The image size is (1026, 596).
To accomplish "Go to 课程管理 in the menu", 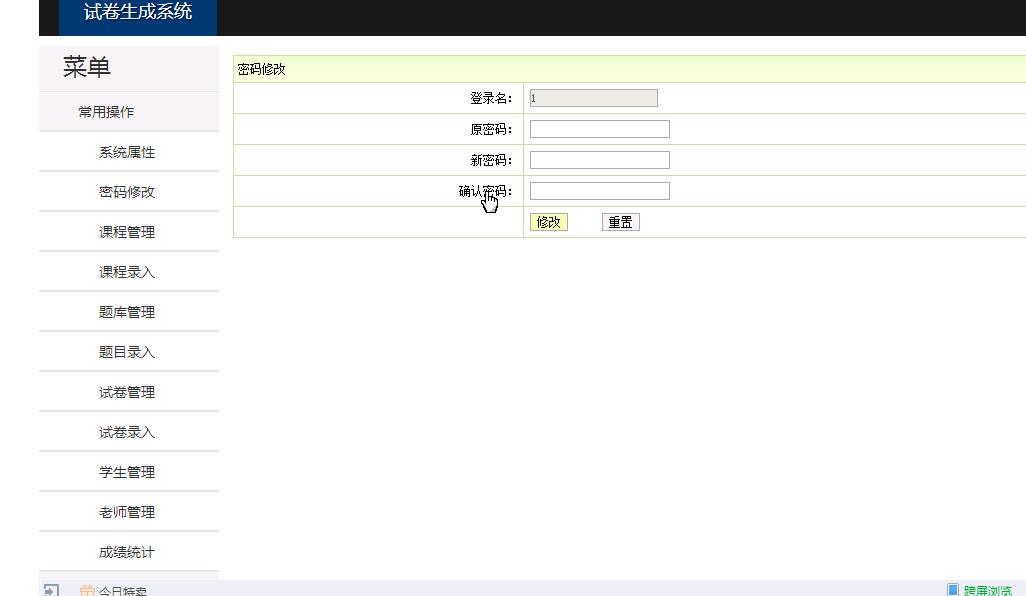I will coord(127,232).
